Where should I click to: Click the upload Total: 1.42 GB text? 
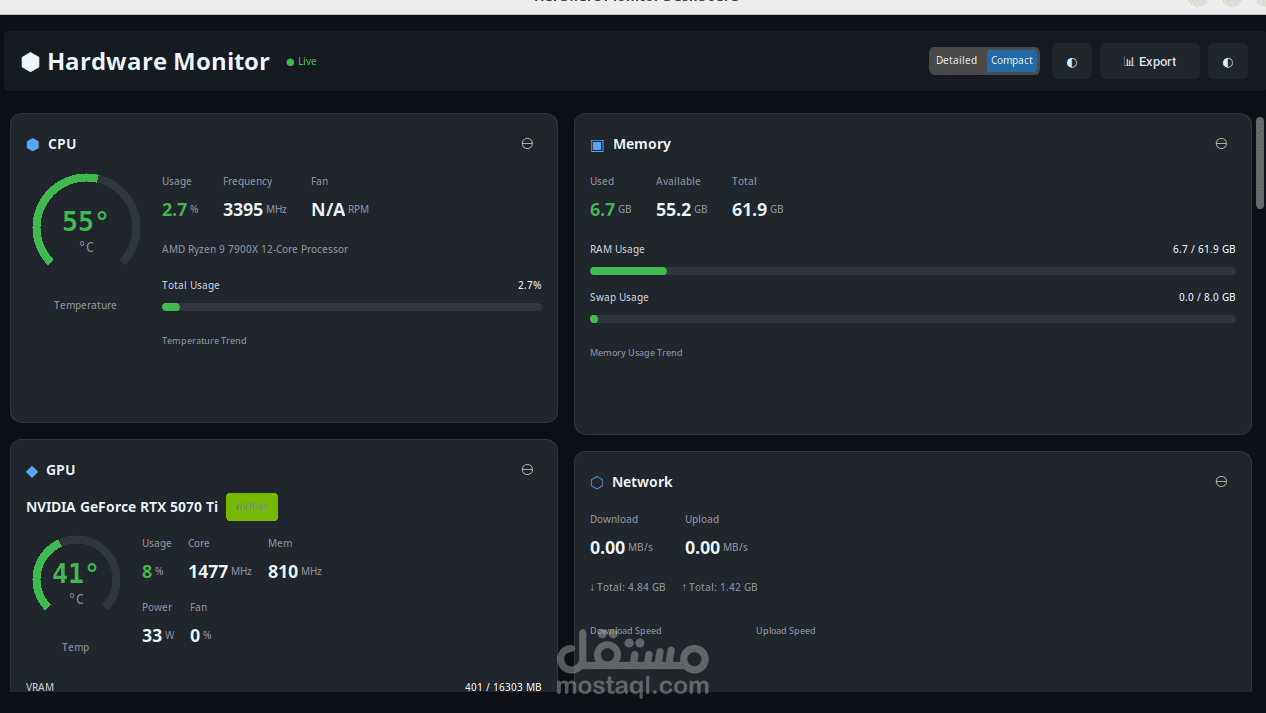719,587
